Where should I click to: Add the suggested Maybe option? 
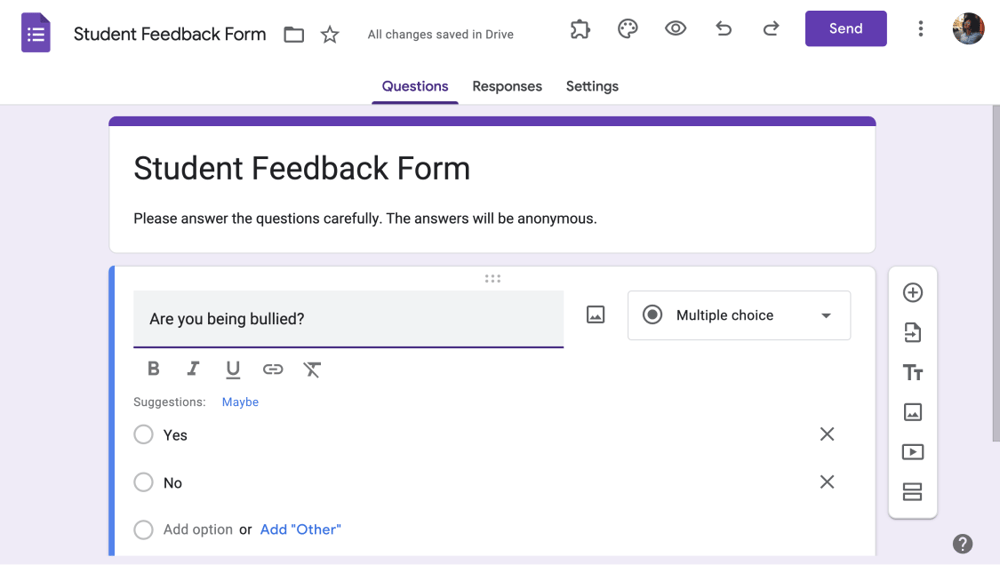[x=240, y=402]
